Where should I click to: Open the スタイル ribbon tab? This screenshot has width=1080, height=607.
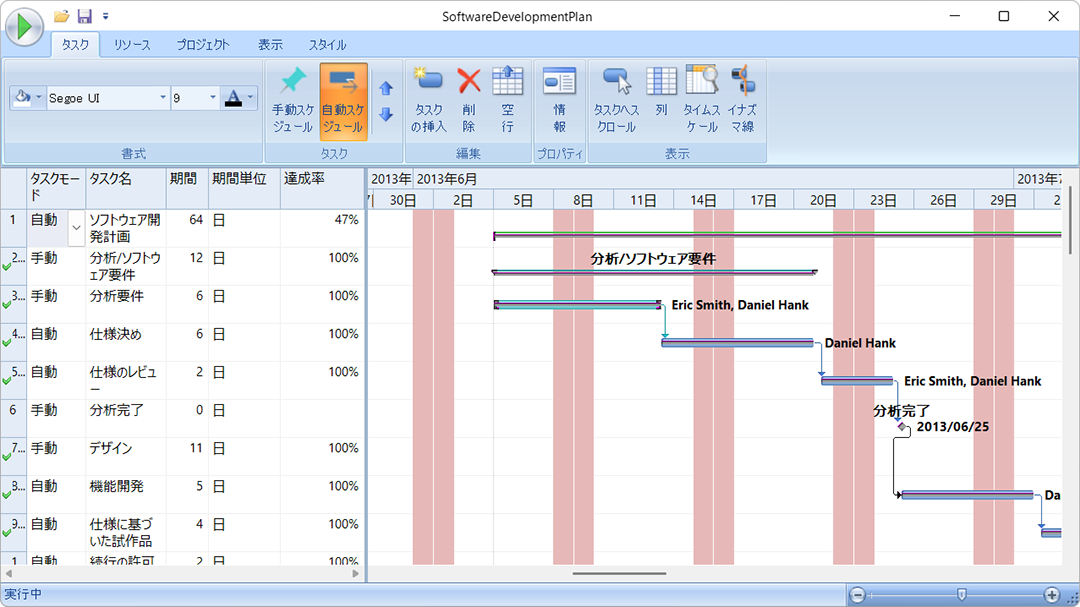coord(327,45)
